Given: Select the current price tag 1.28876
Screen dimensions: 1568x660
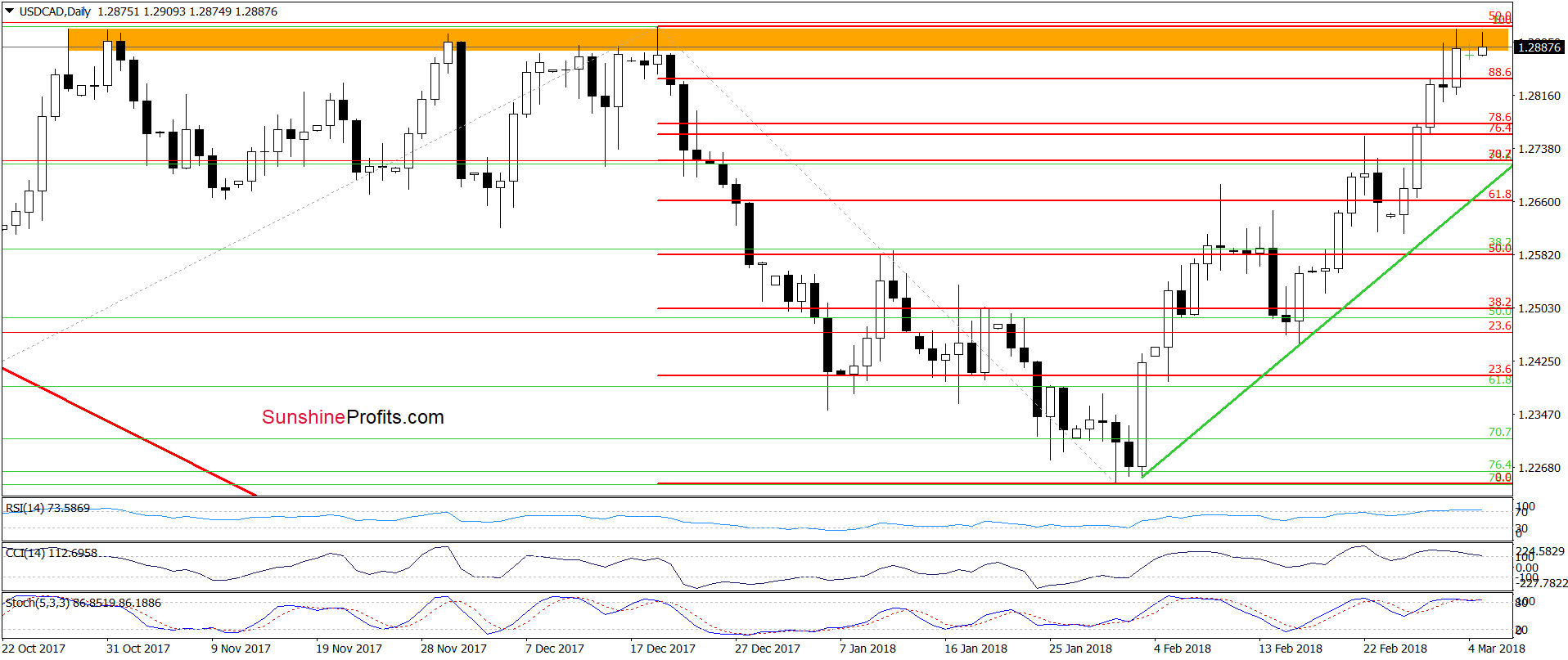Looking at the screenshot, I should click(x=1539, y=47).
